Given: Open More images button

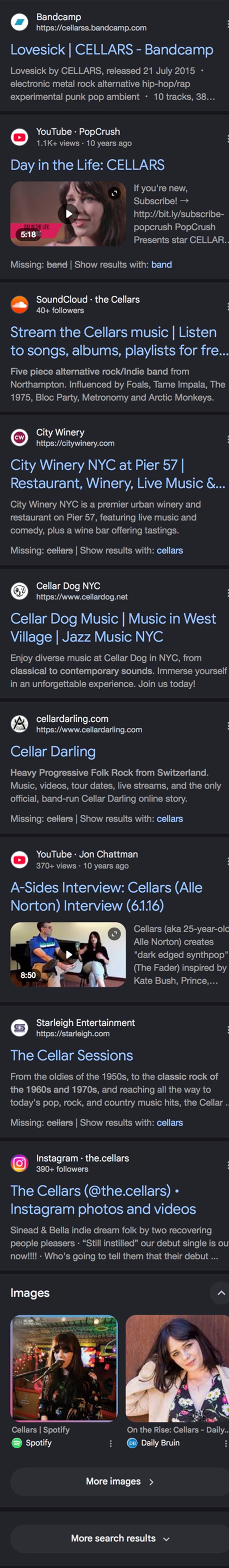Looking at the screenshot, I should [x=119, y=1481].
